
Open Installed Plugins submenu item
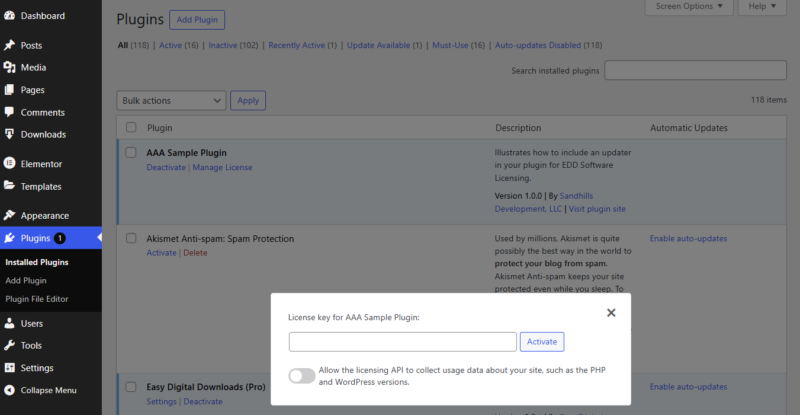(37, 262)
